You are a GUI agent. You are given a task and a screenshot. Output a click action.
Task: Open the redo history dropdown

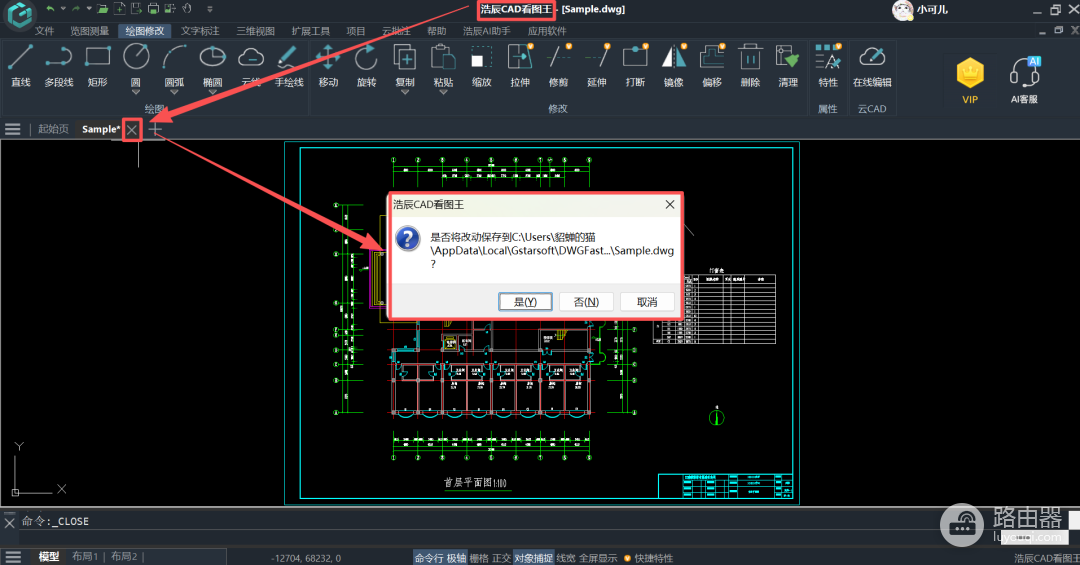pyautogui.click(x=88, y=9)
